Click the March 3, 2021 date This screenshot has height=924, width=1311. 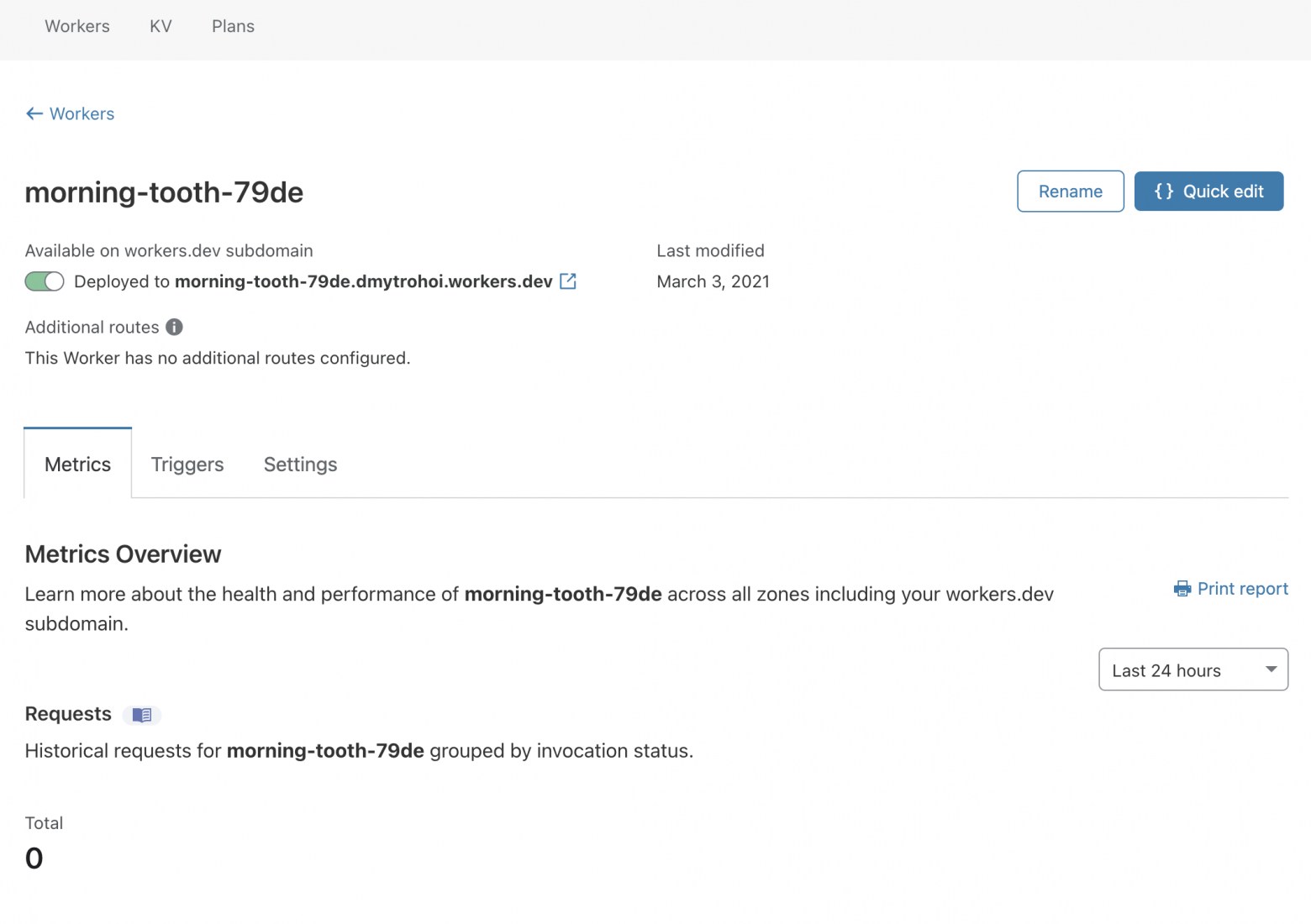(x=713, y=281)
